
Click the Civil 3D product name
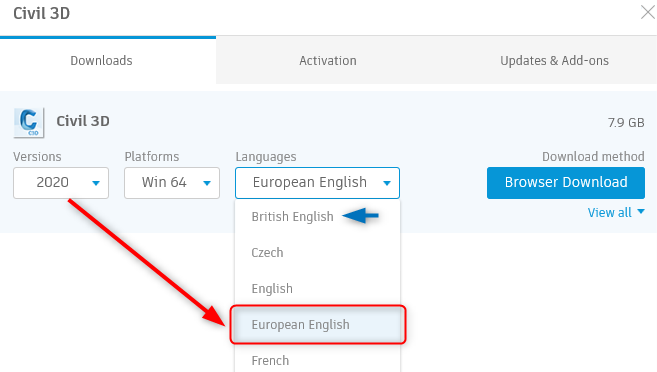coord(83,121)
